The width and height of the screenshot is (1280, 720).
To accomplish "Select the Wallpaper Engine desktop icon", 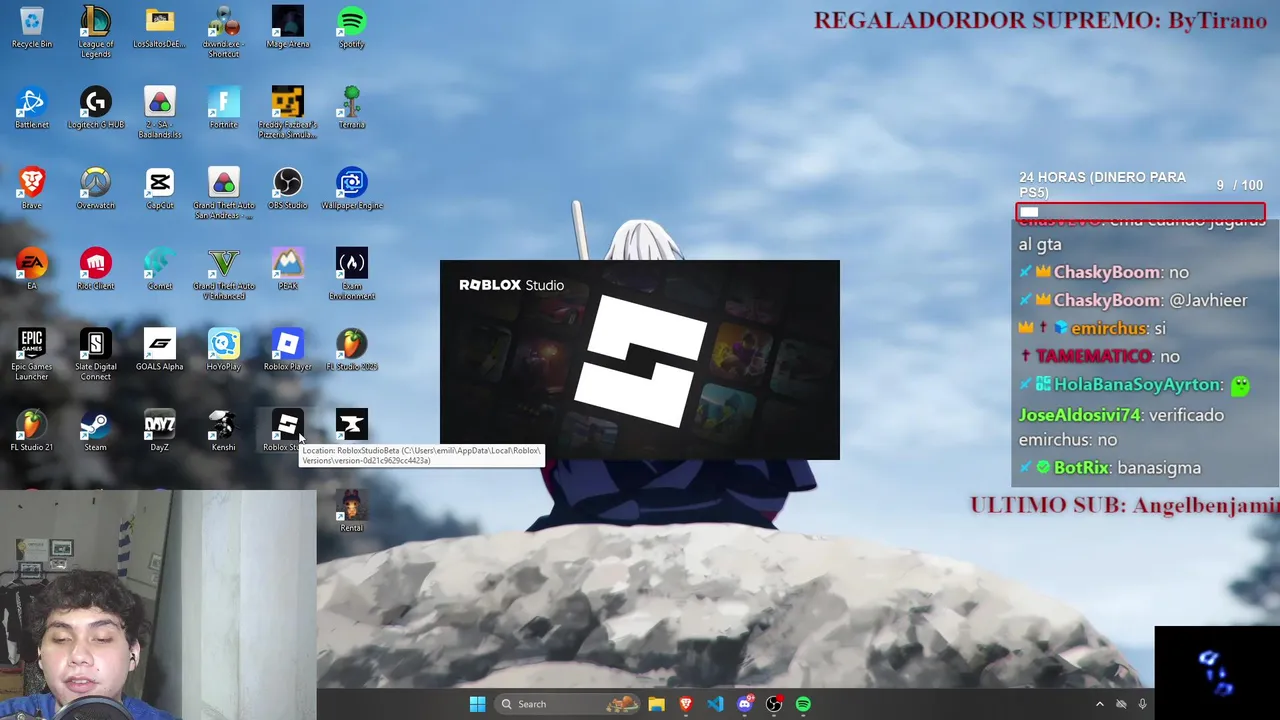I will 352,190.
